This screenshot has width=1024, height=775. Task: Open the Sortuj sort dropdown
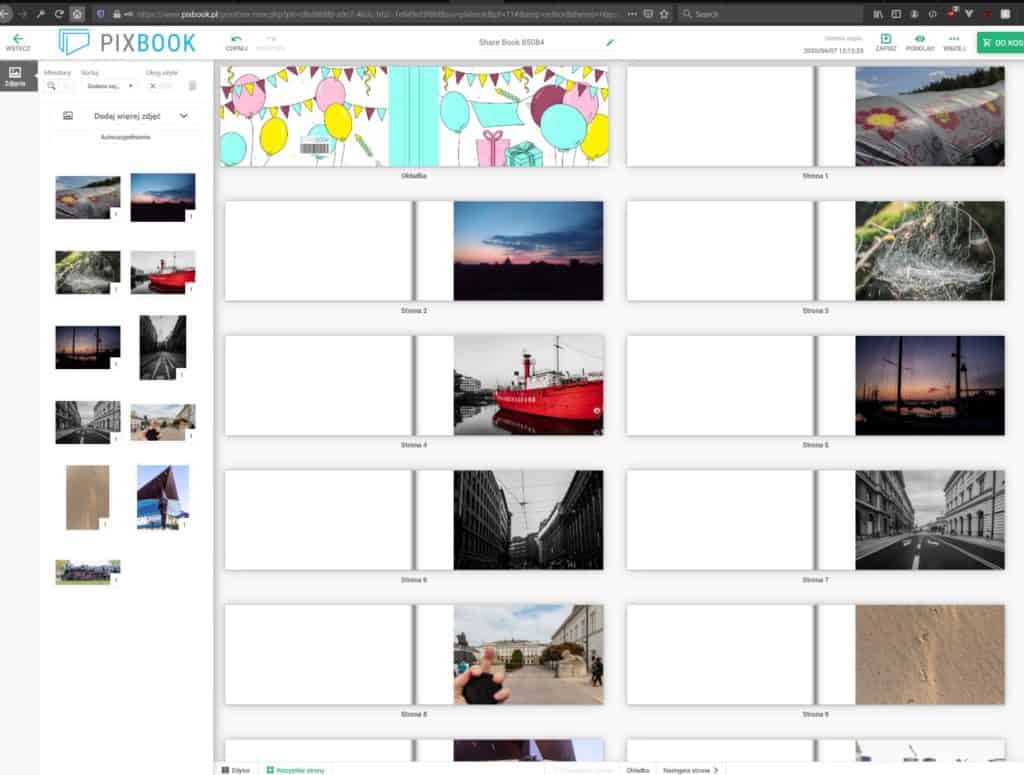tap(109, 86)
